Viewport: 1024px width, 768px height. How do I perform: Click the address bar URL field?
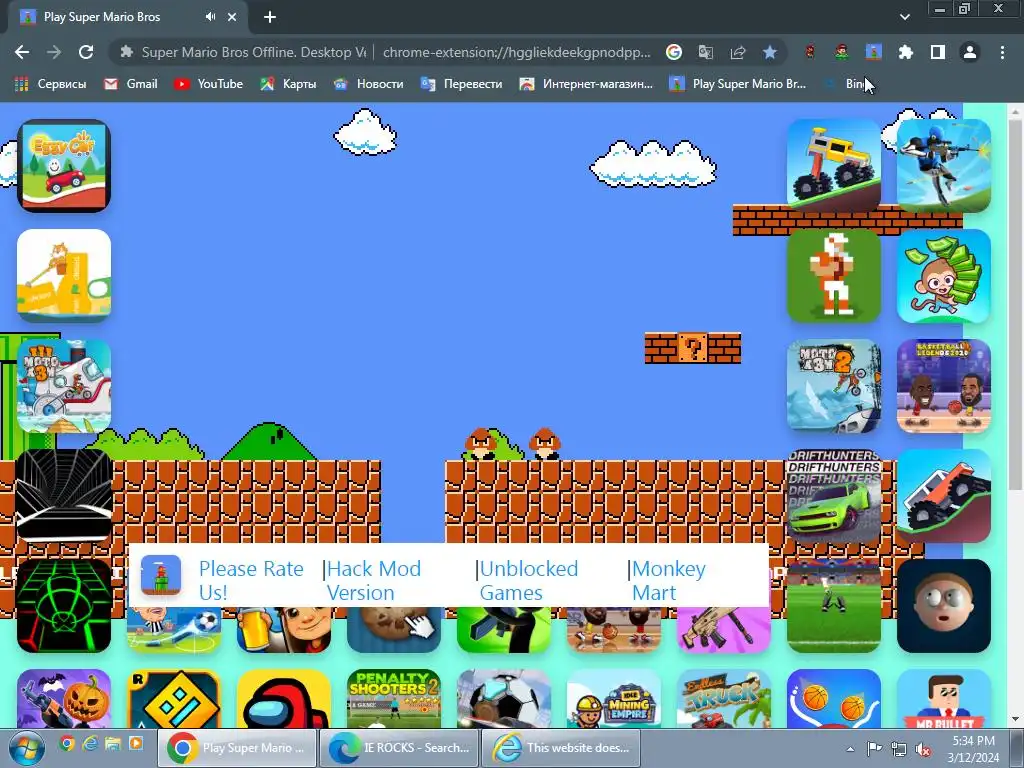click(x=516, y=52)
